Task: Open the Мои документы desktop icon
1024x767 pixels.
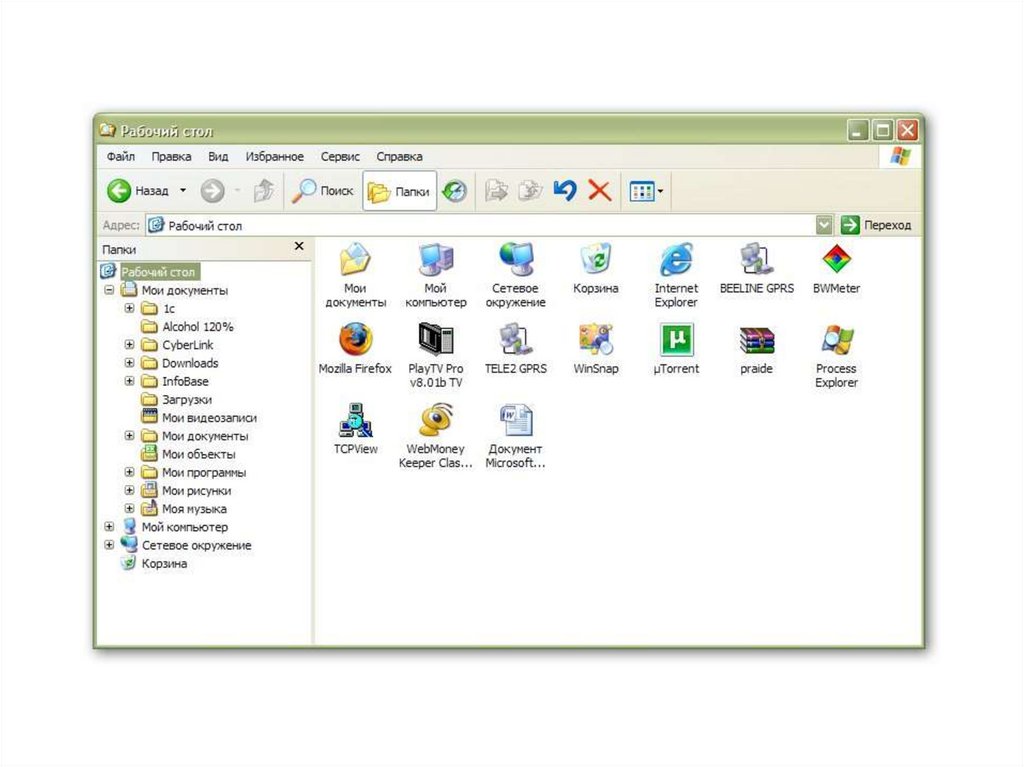Action: [x=355, y=259]
